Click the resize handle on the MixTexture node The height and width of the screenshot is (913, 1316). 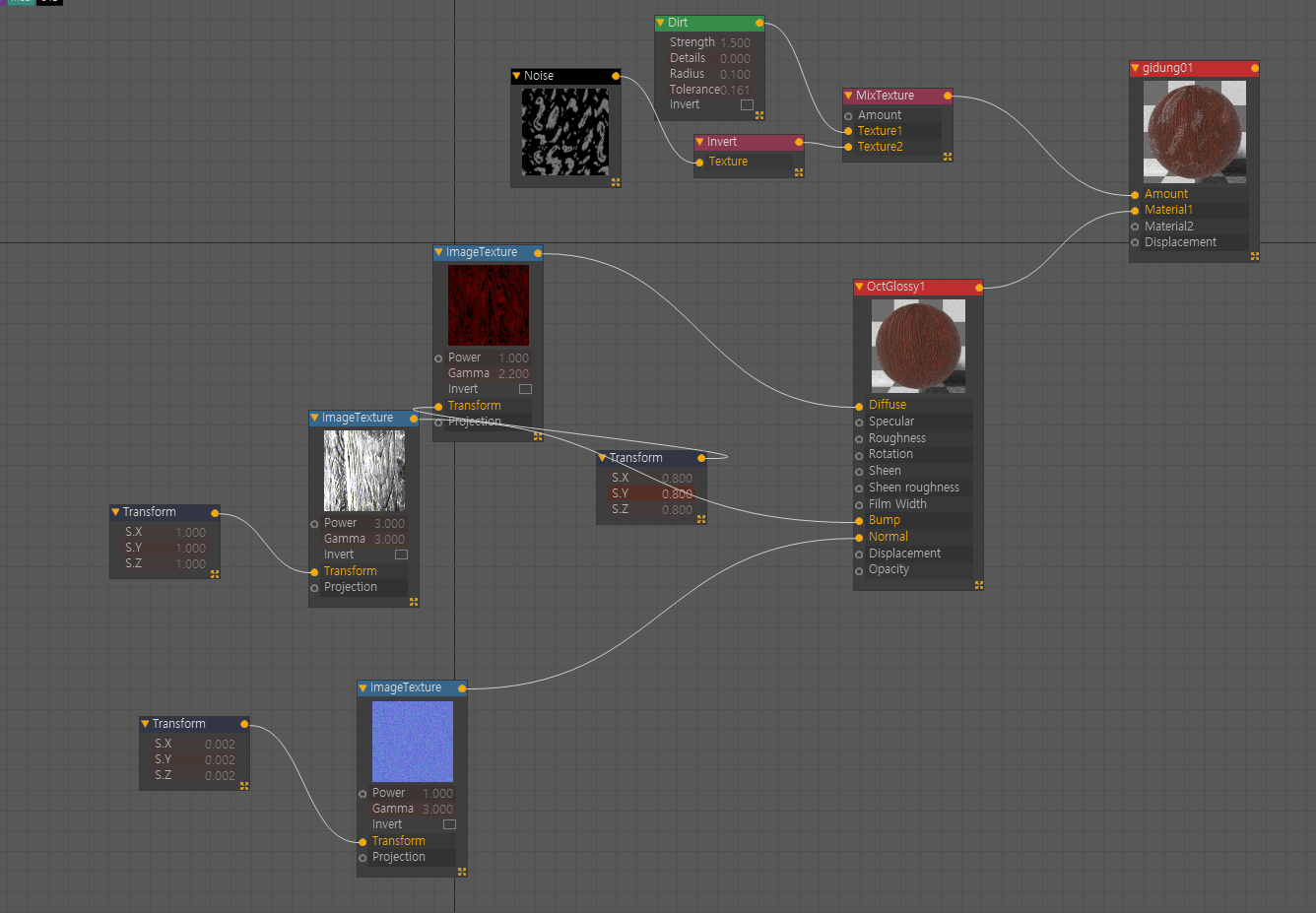[948, 157]
